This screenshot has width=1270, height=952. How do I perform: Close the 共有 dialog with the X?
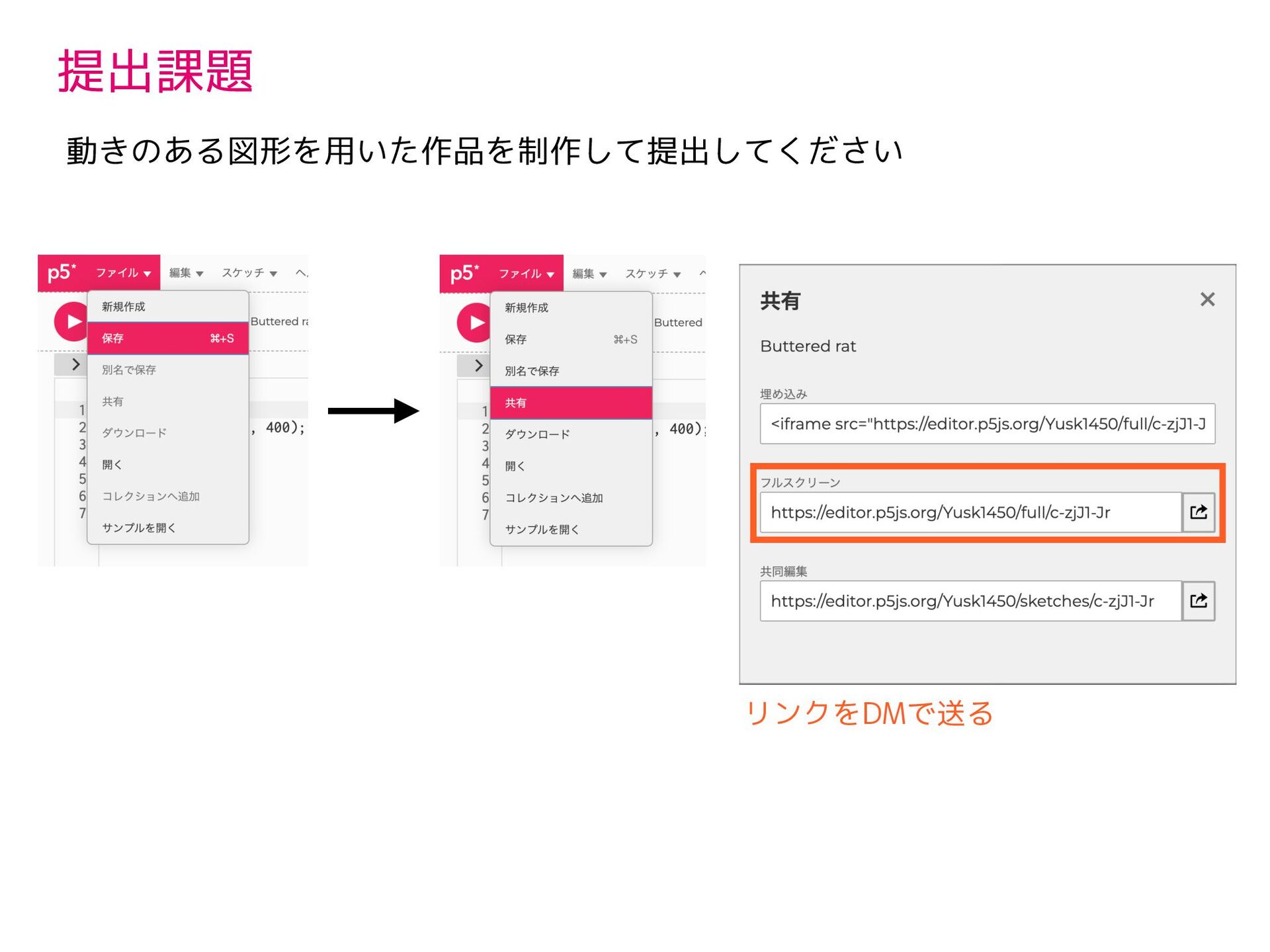click(x=1207, y=299)
